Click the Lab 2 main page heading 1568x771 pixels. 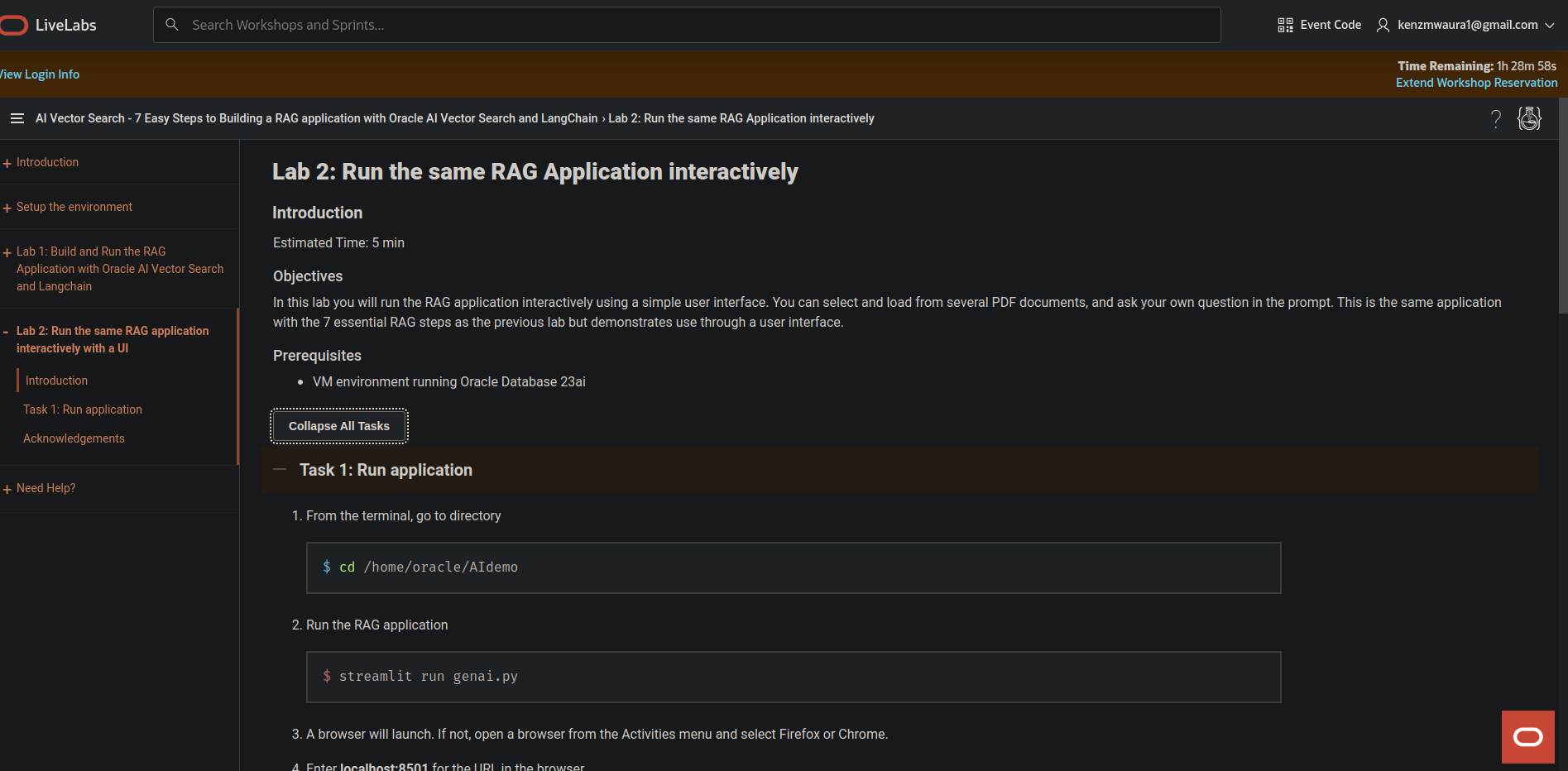535,171
